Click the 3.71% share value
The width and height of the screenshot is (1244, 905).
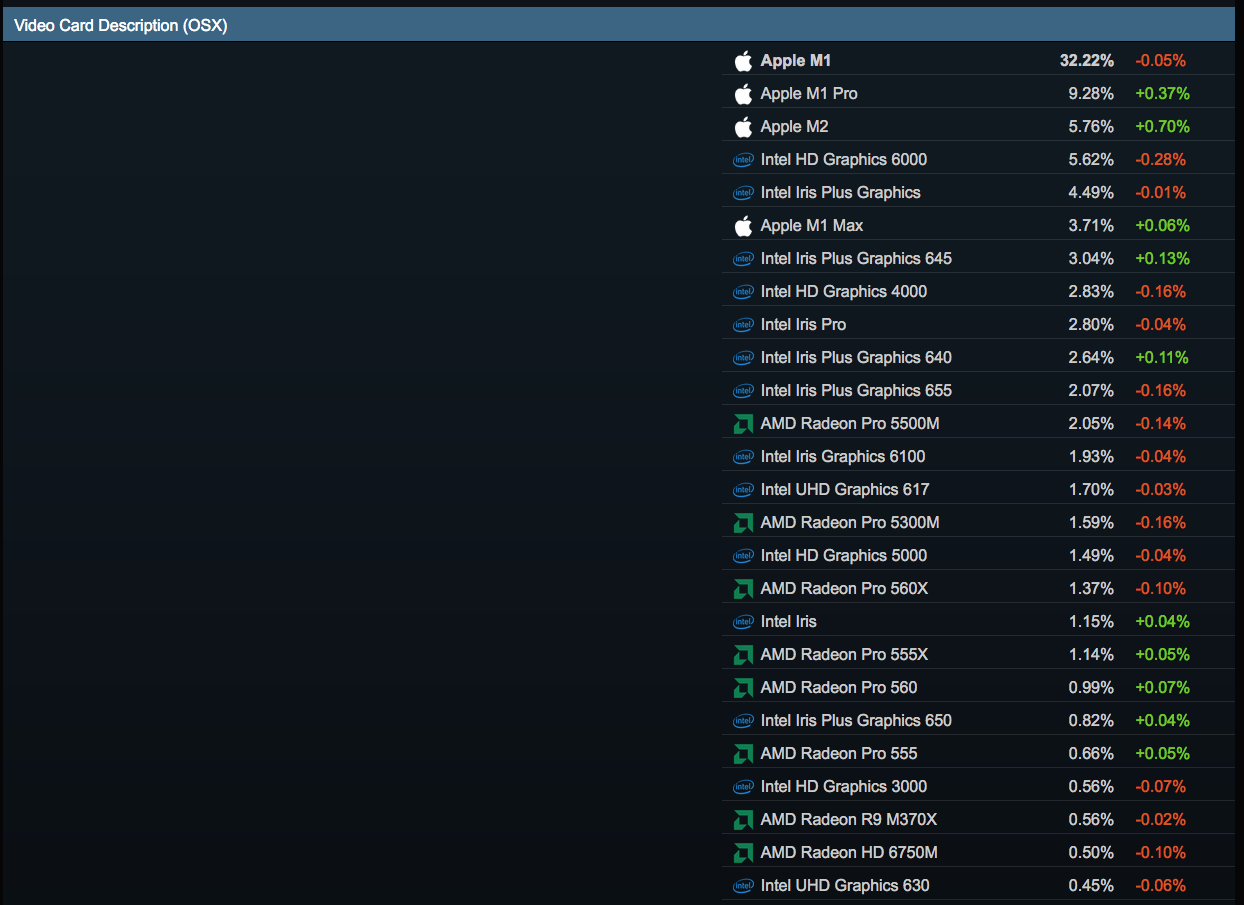[1091, 226]
